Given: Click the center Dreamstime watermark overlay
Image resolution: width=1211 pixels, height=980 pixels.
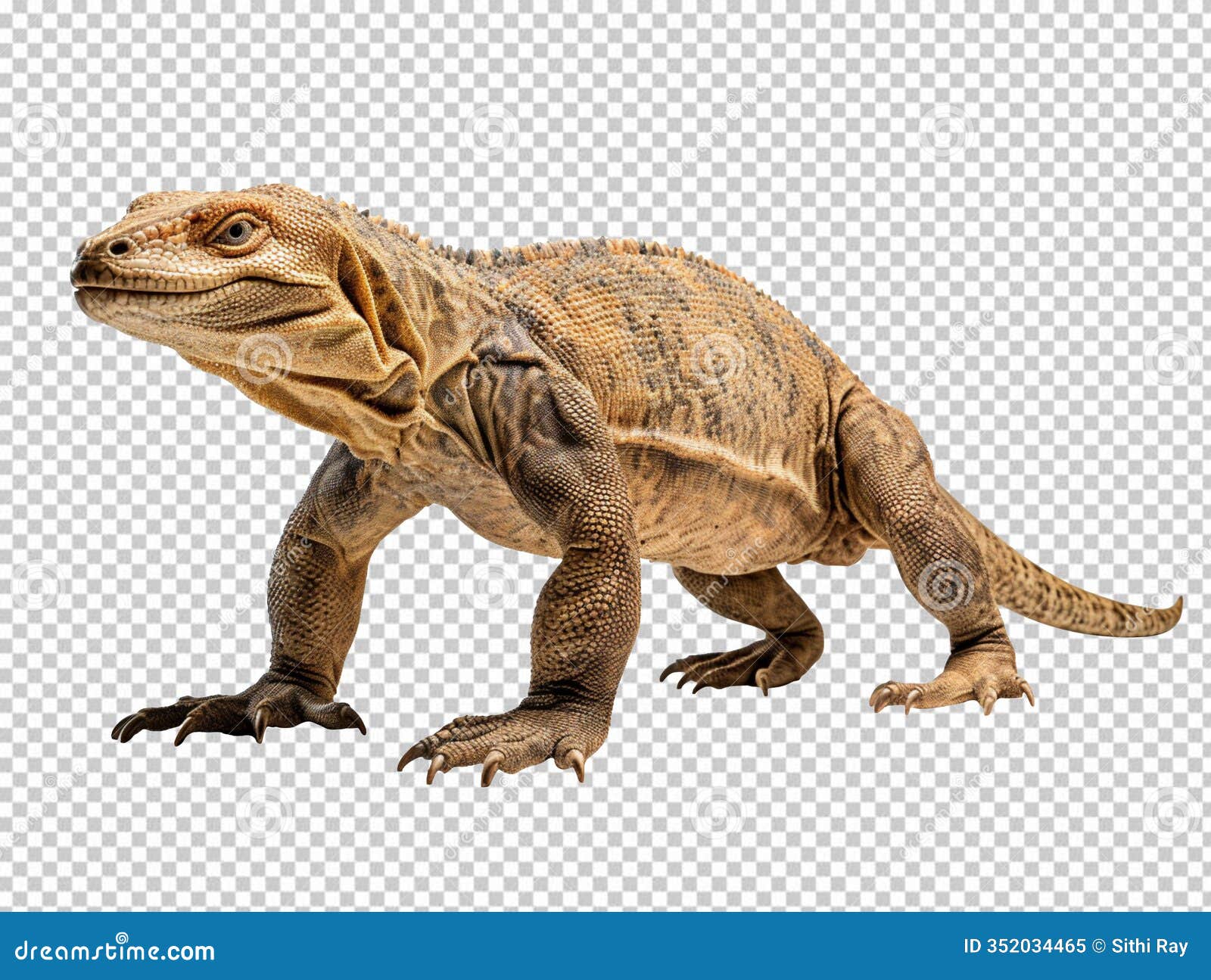Looking at the screenshot, I should [x=605, y=492].
